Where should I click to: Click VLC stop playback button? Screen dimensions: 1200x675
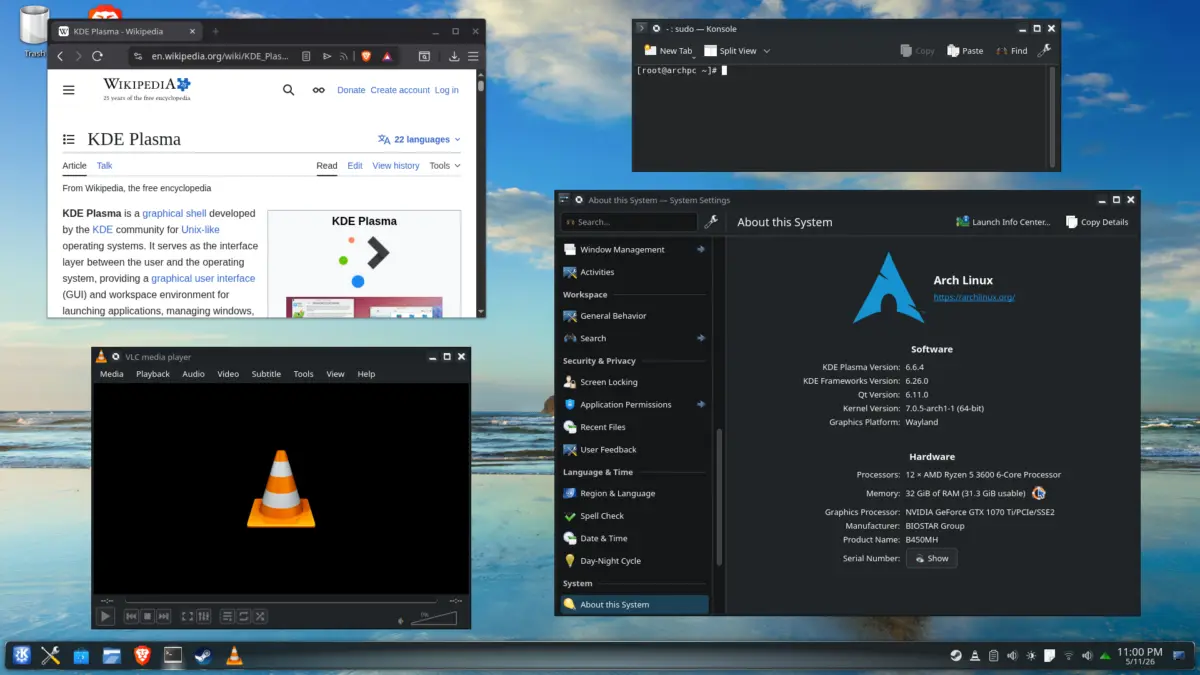pyautogui.click(x=147, y=617)
